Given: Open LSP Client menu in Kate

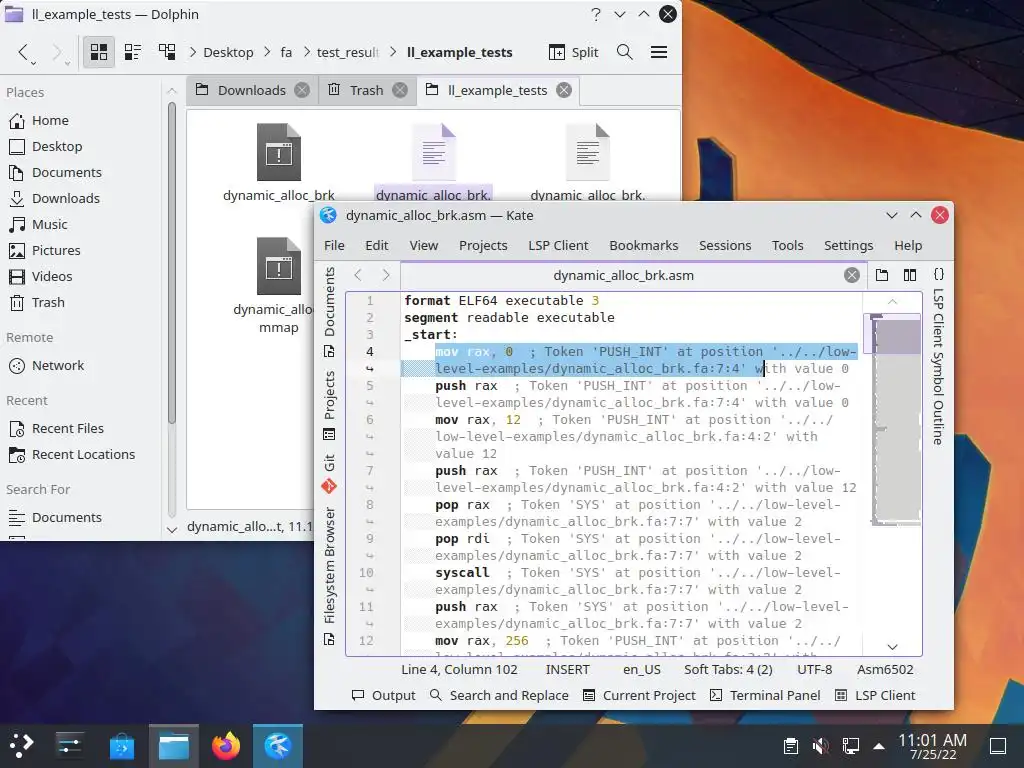Looking at the screenshot, I should (x=558, y=246).
